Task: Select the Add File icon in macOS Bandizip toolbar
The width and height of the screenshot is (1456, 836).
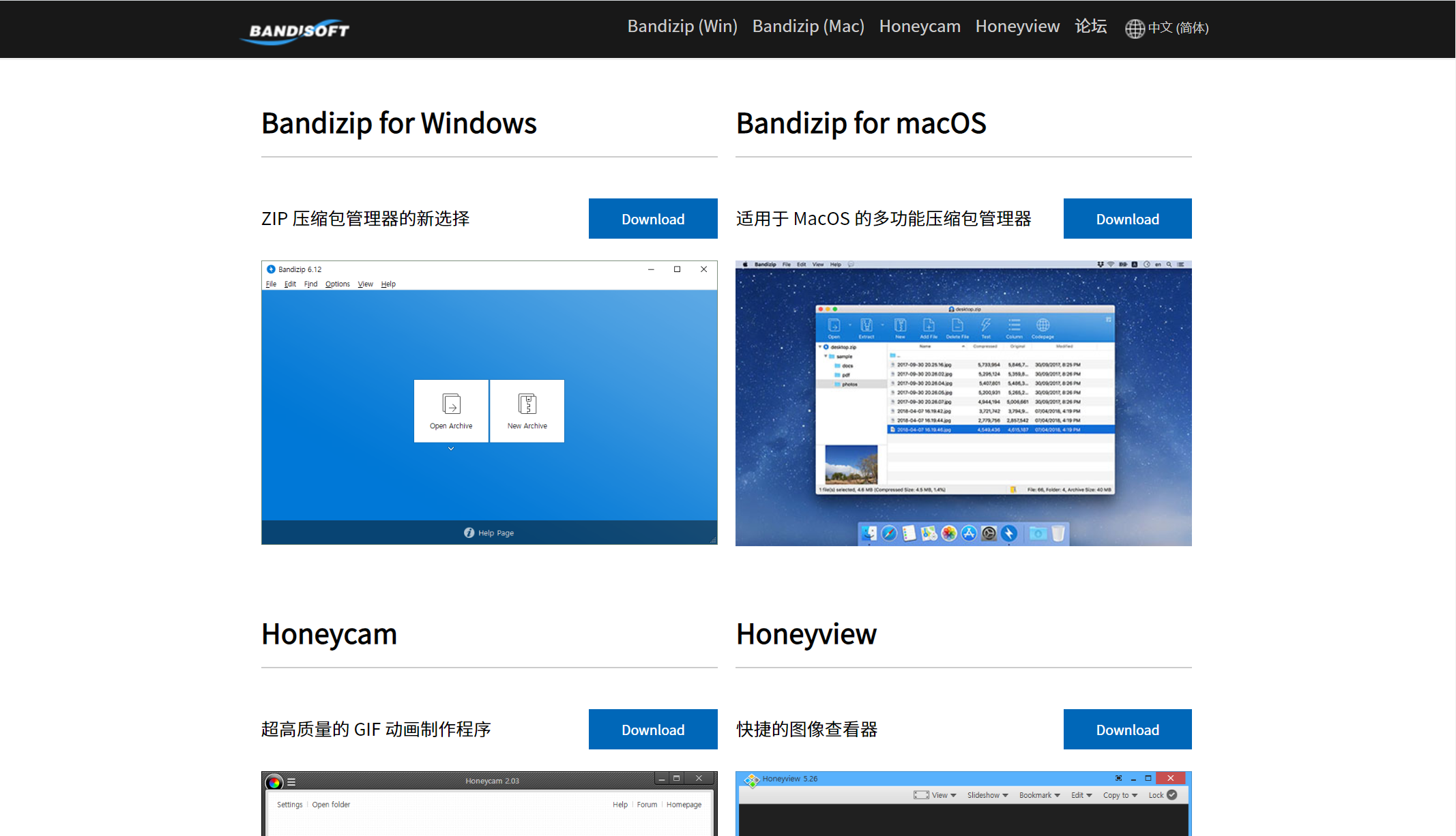Action: [929, 325]
